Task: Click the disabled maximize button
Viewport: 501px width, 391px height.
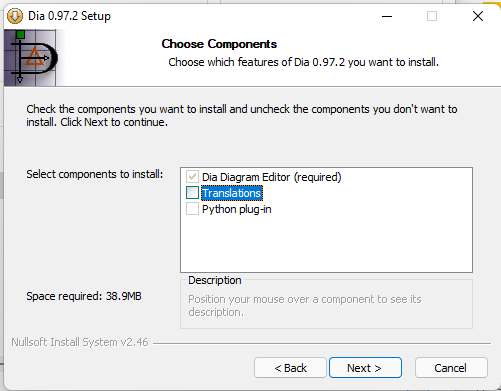Action: tap(432, 16)
